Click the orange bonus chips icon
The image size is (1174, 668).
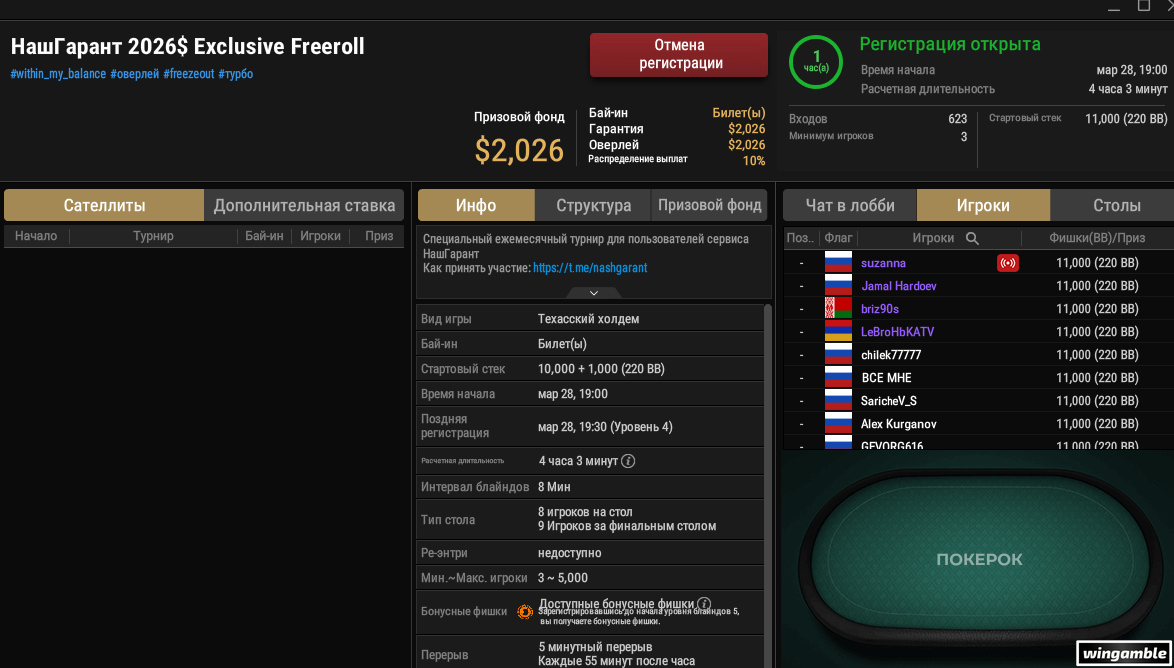[x=525, y=611]
